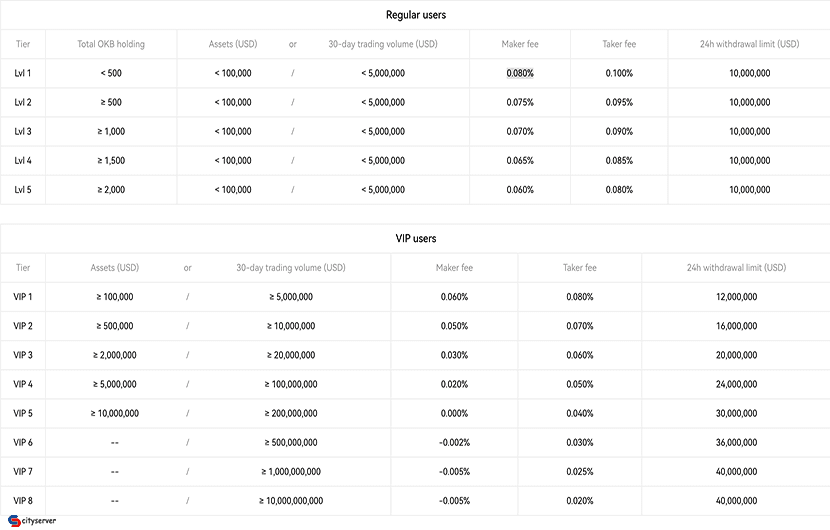This screenshot has height=530, width=830.
Task: Click the Total OKB holding column header
Action: tap(111, 44)
